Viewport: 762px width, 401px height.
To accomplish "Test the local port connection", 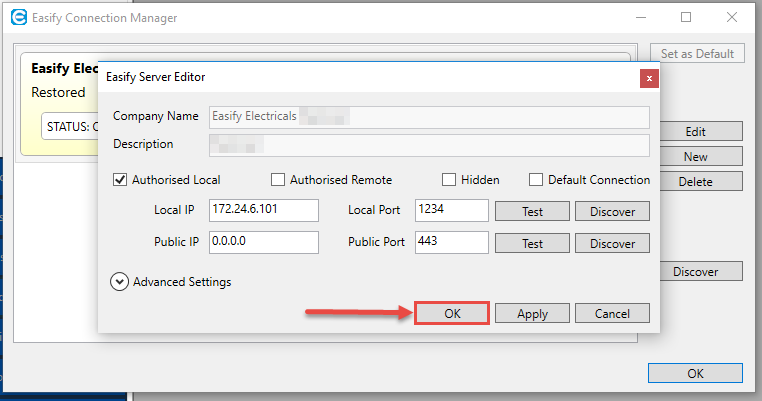I will pos(532,211).
